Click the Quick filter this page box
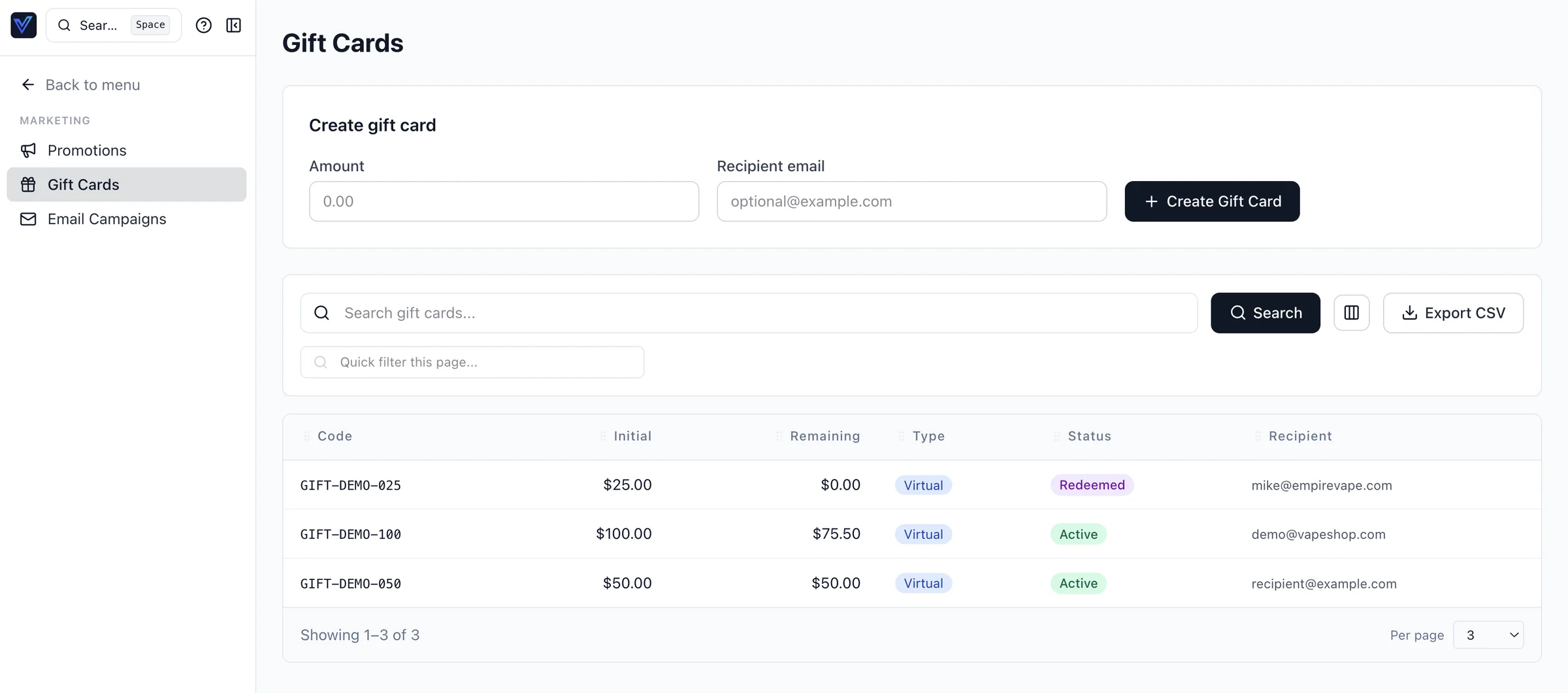This screenshot has width=1568, height=693. [472, 362]
